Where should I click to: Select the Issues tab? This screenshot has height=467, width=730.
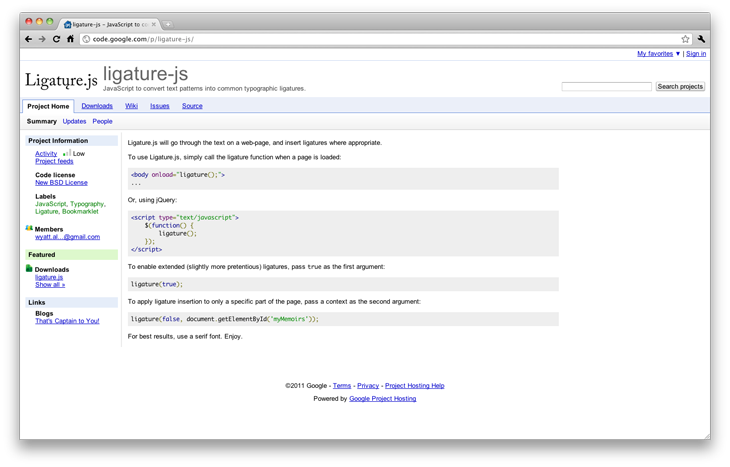tap(160, 106)
